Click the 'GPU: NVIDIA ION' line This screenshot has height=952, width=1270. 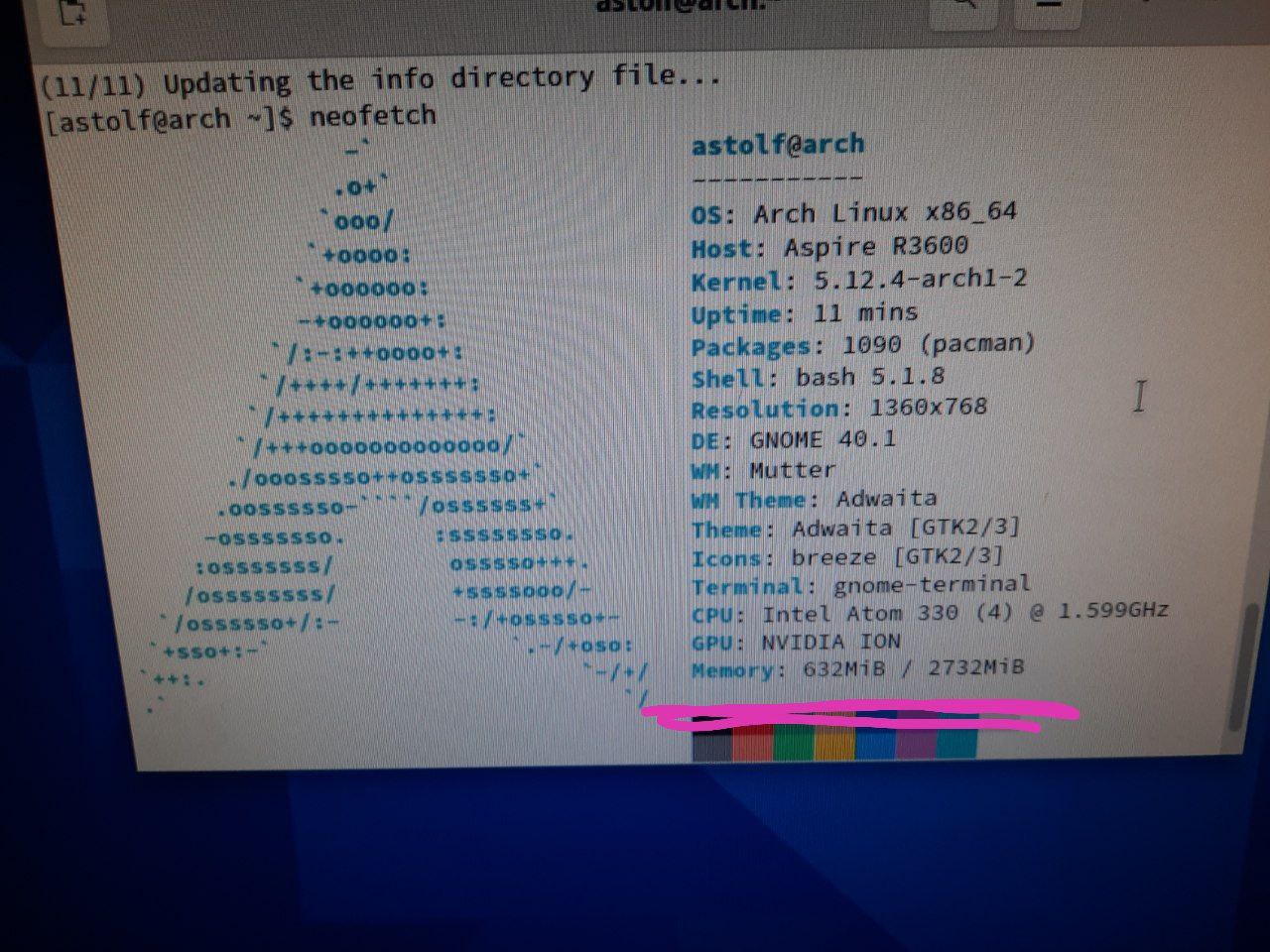(797, 642)
